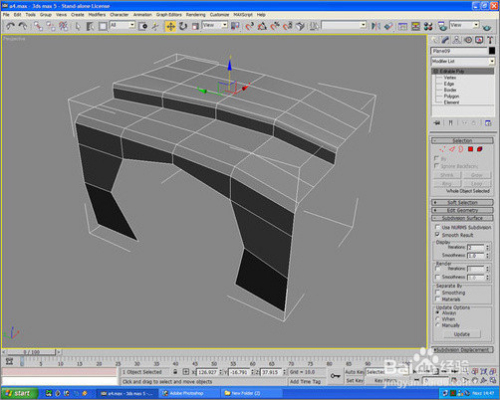Collapse the Selection rollout
Viewport: 500px width, 400px height.
point(462,140)
